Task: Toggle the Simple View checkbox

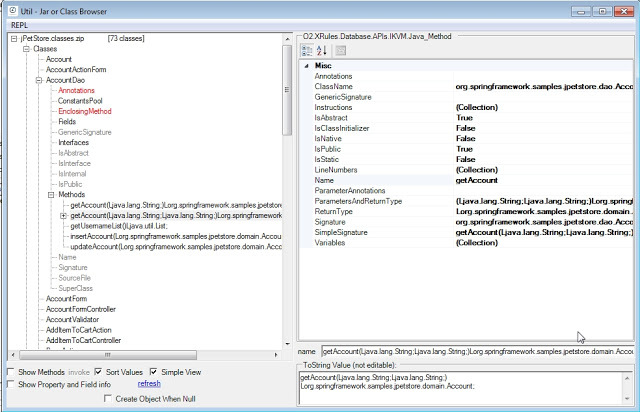Action: (x=154, y=372)
